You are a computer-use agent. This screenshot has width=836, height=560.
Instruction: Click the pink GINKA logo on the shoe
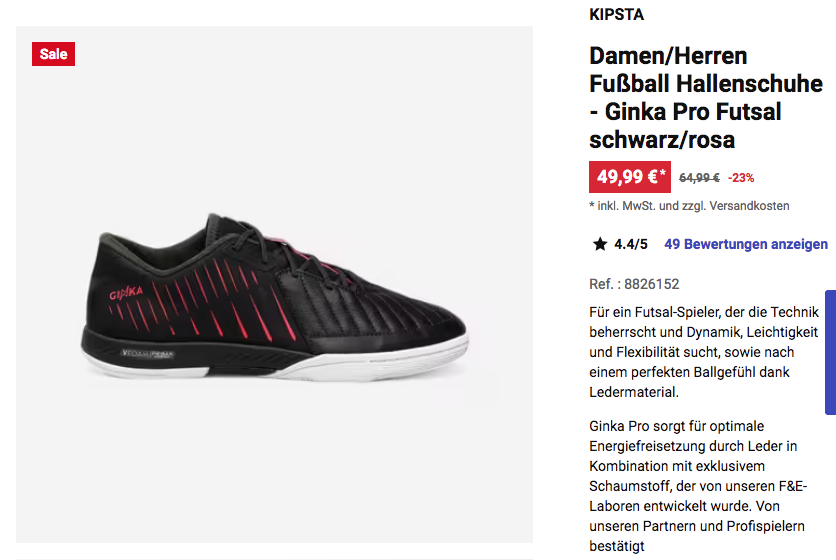[126, 293]
